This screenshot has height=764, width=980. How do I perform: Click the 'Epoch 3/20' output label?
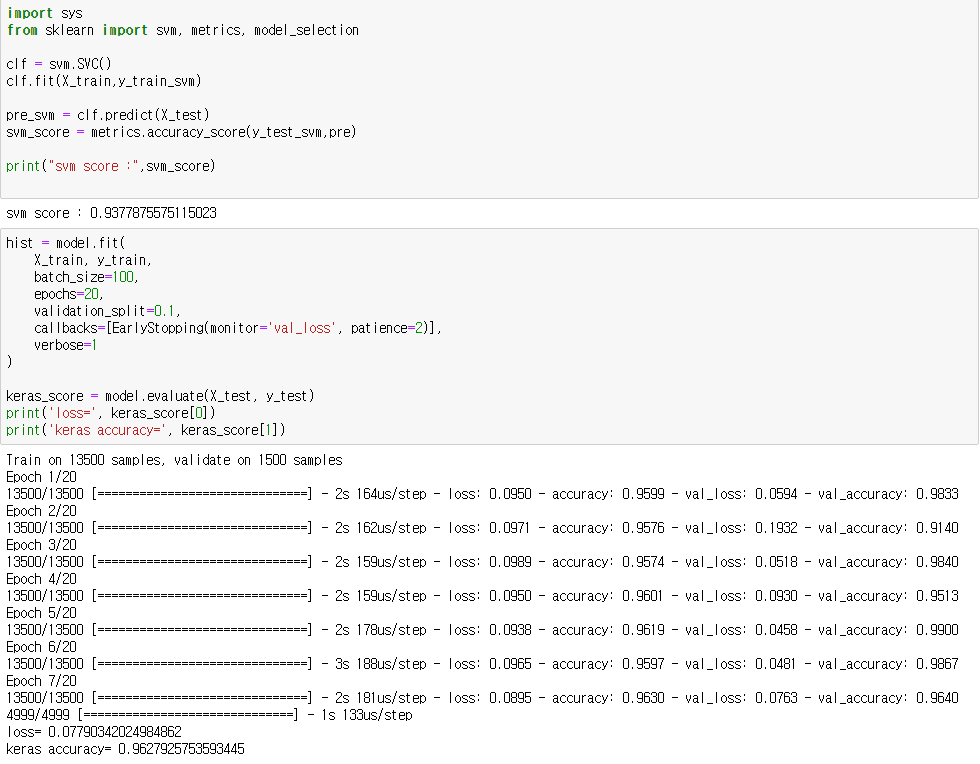click(x=41, y=545)
